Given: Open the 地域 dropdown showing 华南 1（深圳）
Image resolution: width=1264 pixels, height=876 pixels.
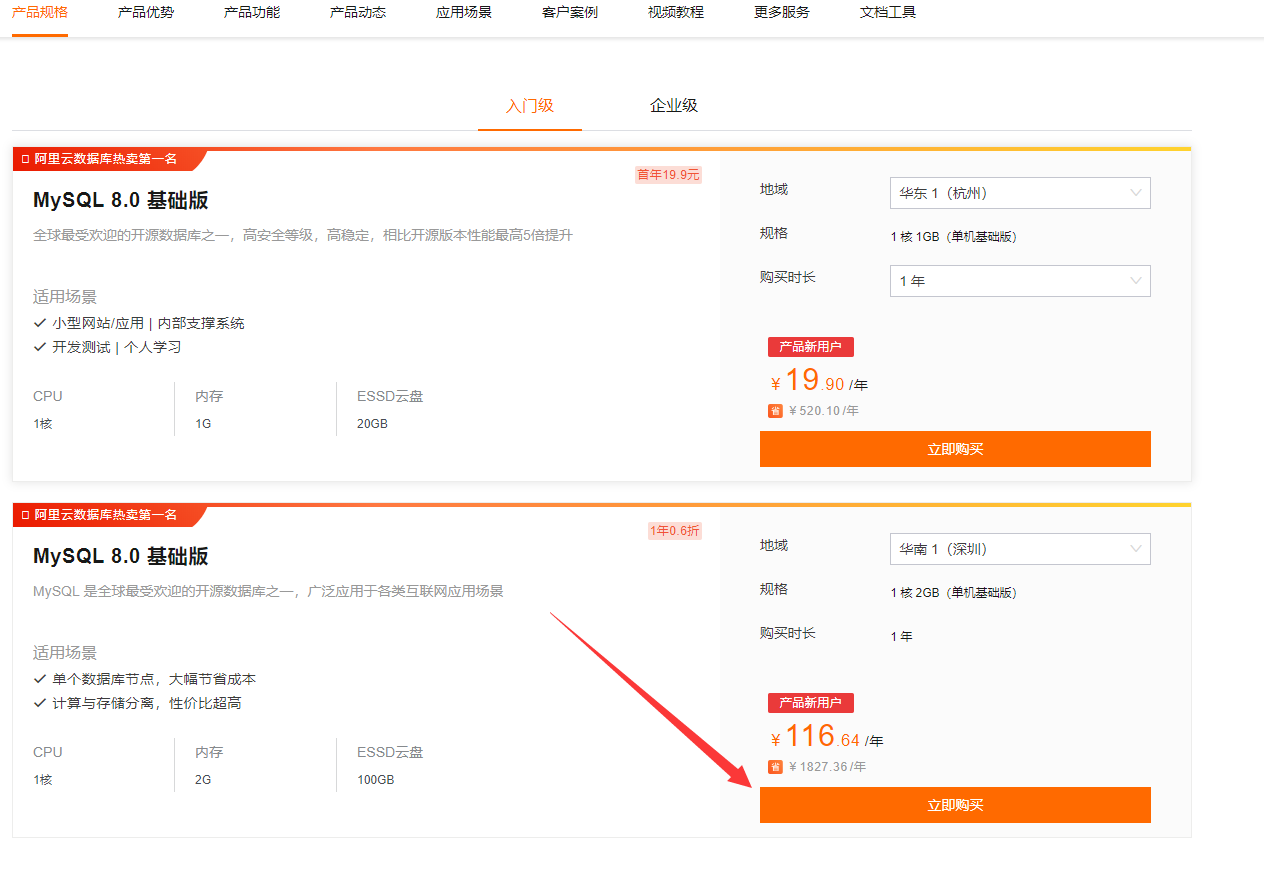Looking at the screenshot, I should tap(1019, 548).
